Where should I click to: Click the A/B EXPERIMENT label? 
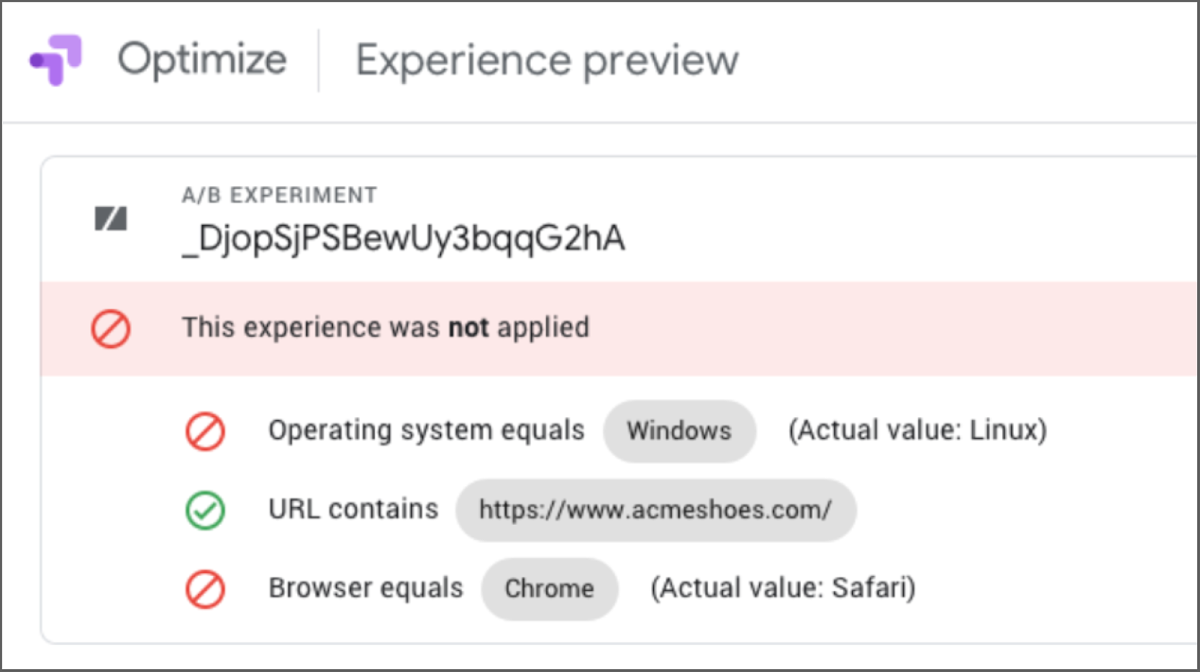tap(279, 195)
